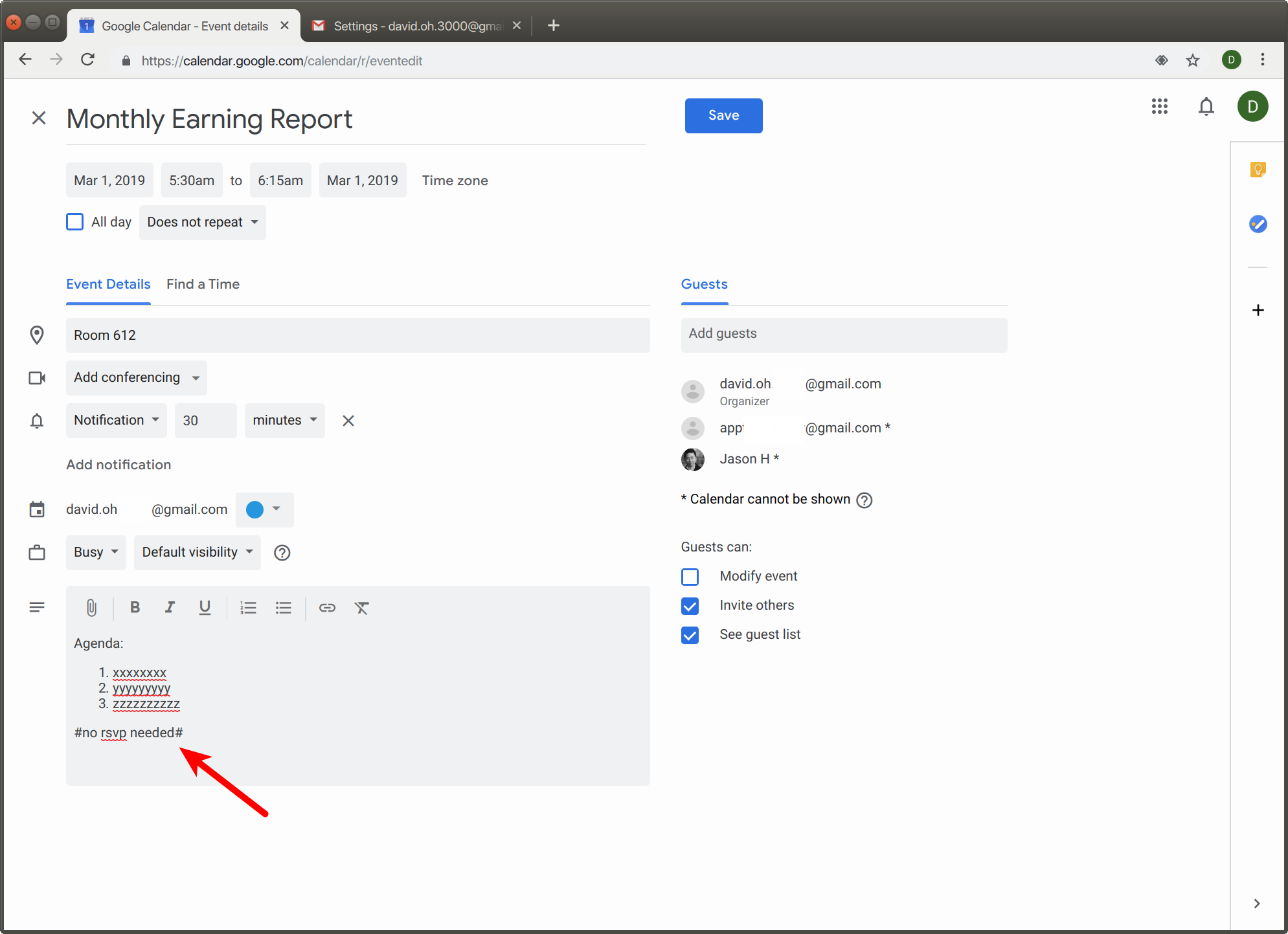Click the attach file icon
Screen dimensions: 1288x934
91,607
